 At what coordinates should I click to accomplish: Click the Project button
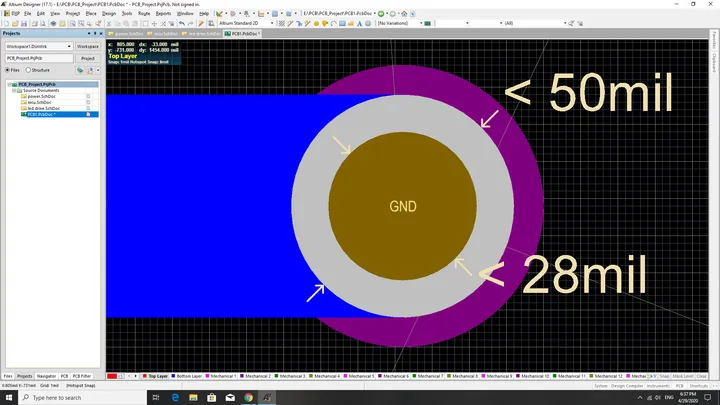(88, 58)
